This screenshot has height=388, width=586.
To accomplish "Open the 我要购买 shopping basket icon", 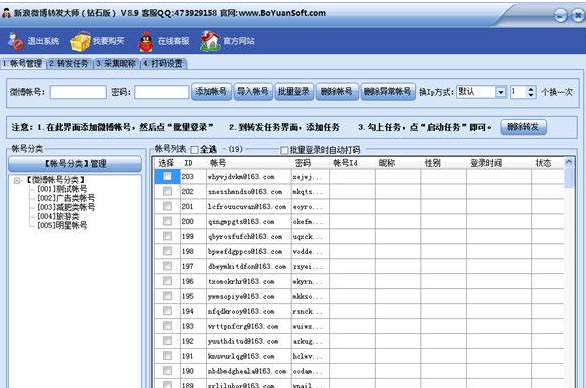I will 80,41.
